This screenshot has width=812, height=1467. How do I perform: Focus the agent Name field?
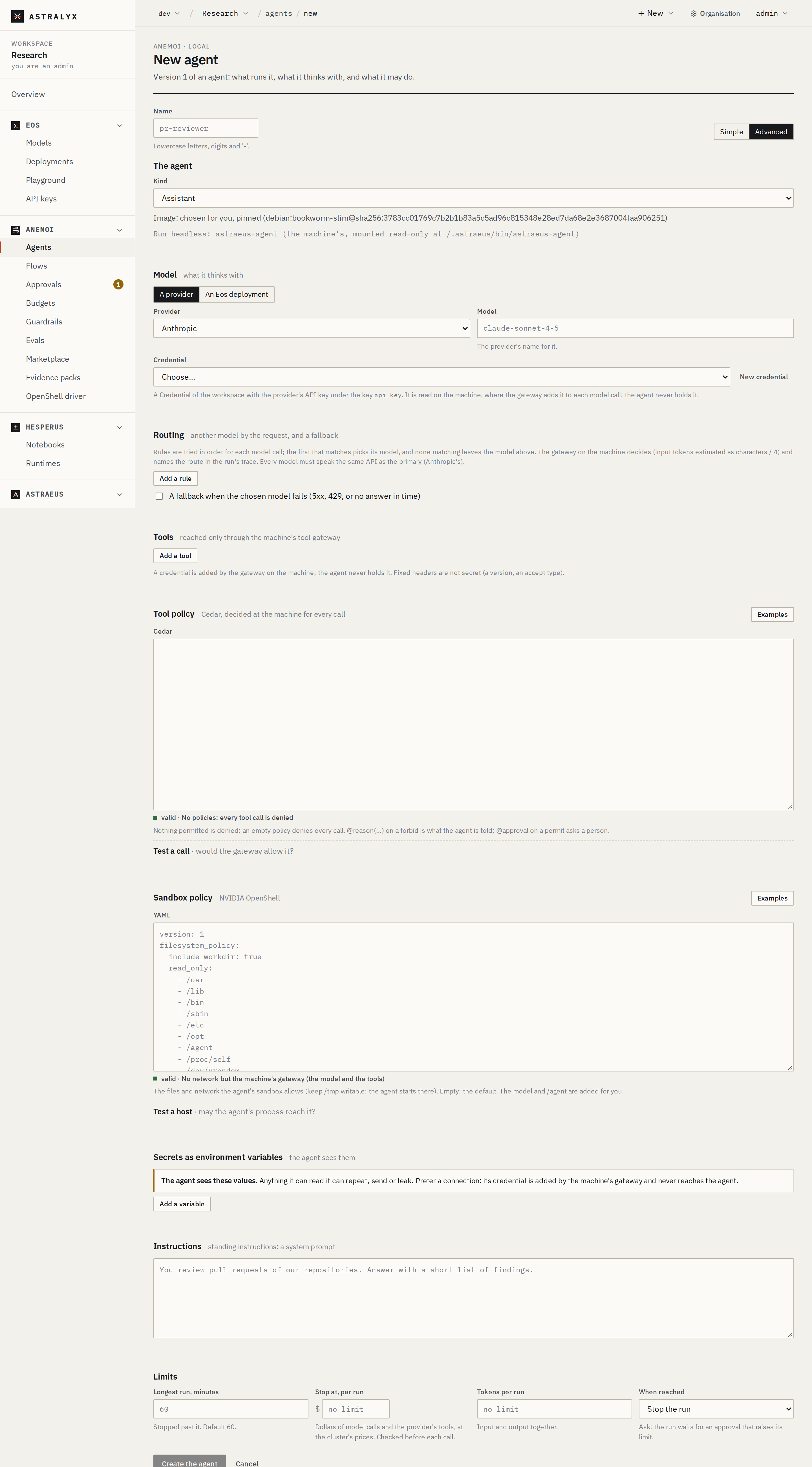click(206, 128)
